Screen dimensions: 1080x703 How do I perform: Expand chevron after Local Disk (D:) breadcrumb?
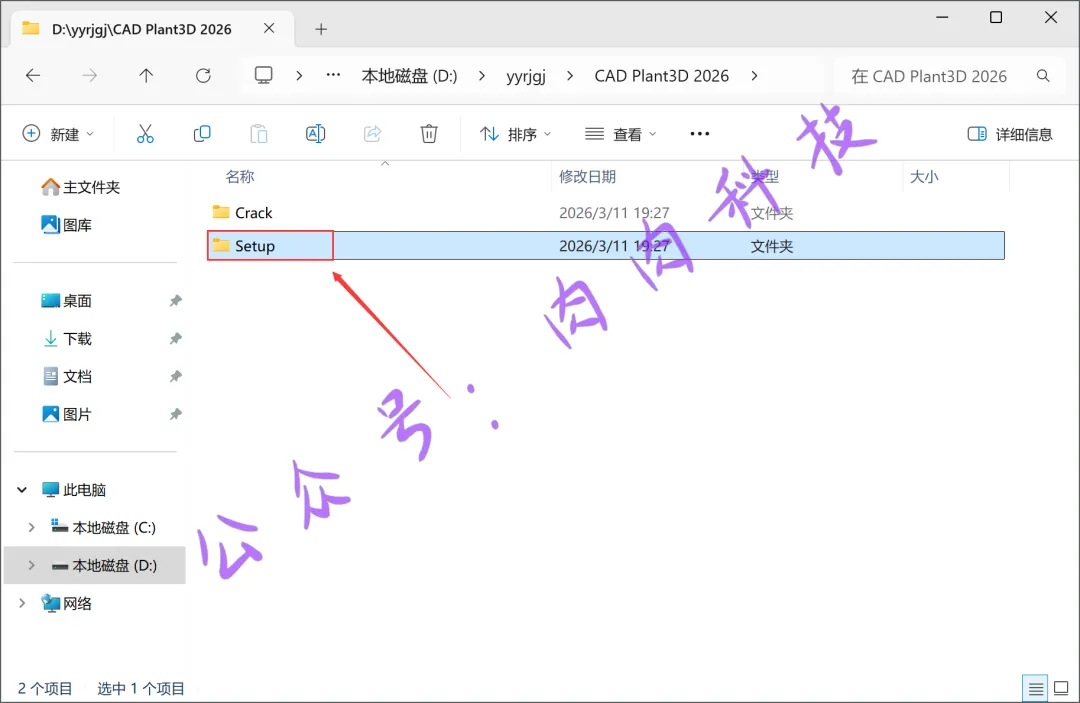pos(481,76)
